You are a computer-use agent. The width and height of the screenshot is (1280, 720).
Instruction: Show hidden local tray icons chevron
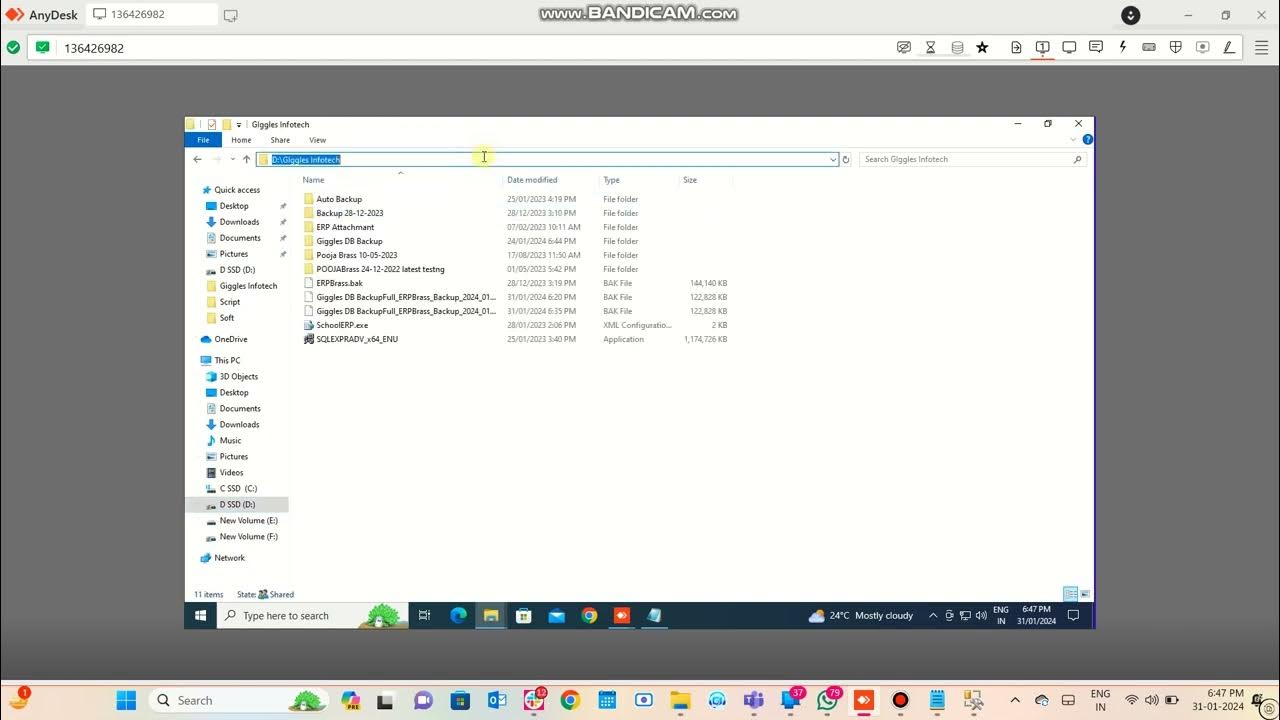(1015, 700)
